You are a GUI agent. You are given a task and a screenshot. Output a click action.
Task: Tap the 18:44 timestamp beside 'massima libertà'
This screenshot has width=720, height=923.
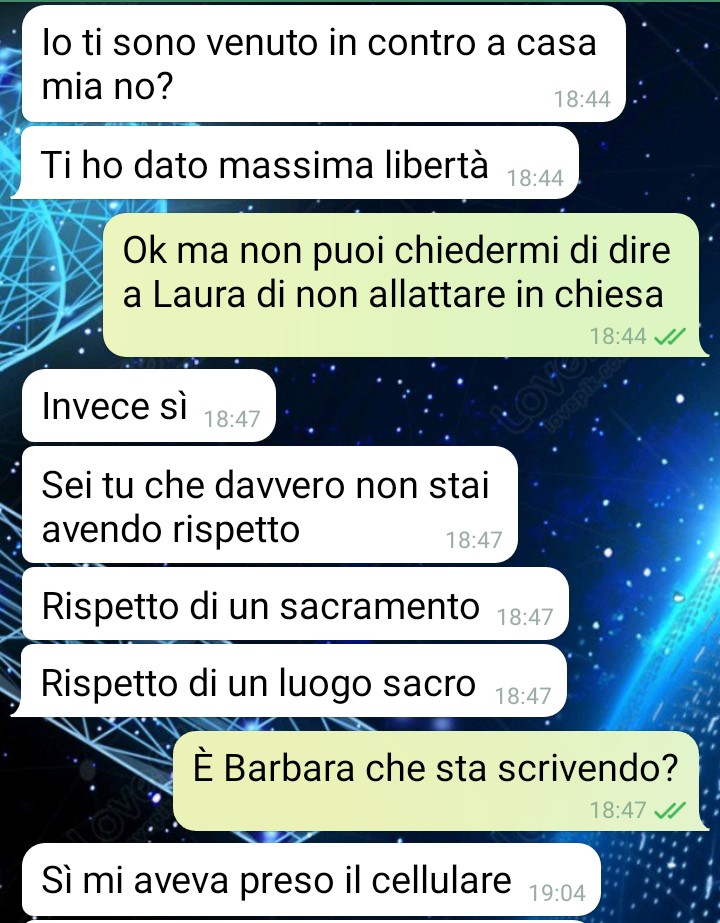[535, 178]
